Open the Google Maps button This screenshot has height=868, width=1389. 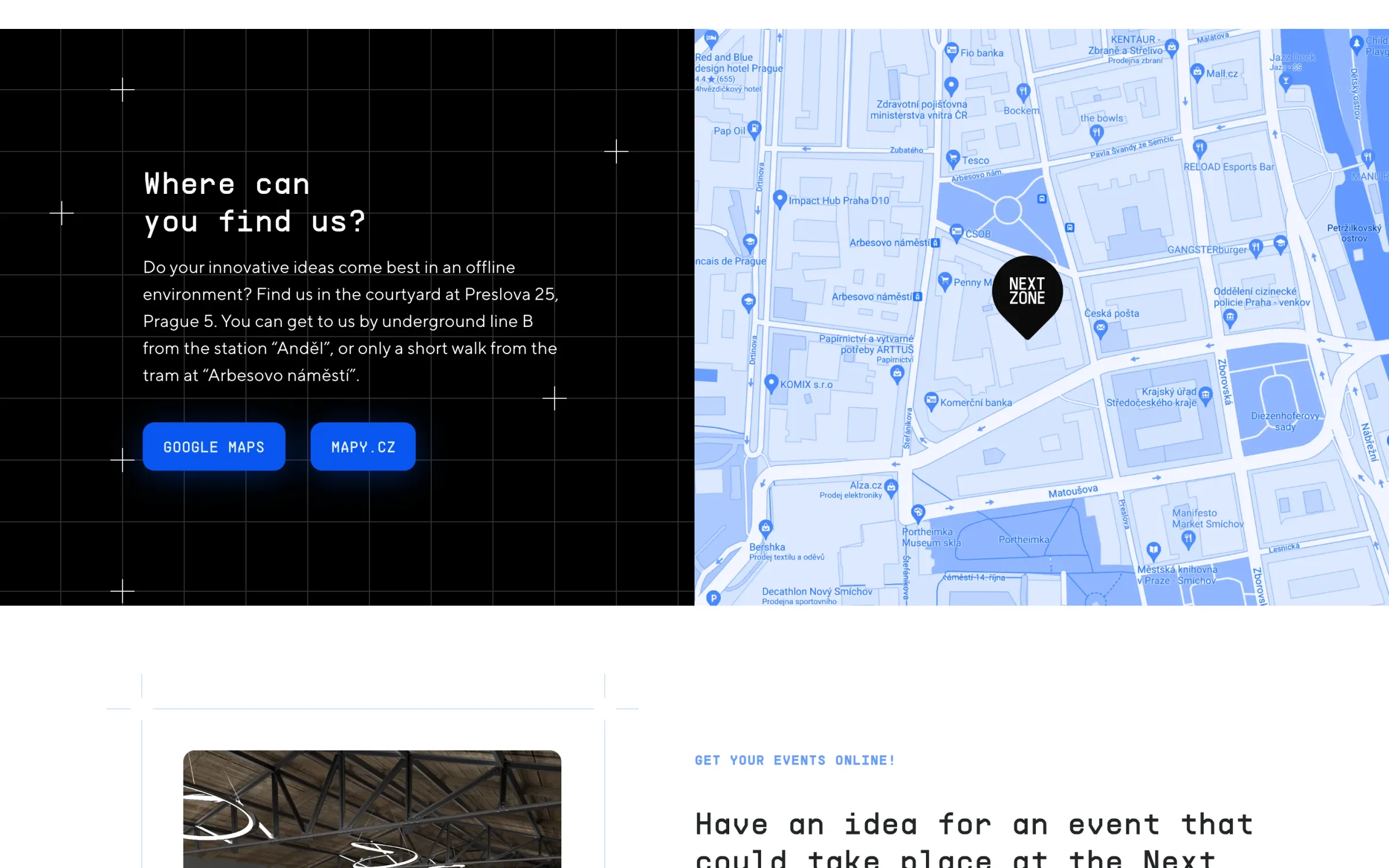click(x=214, y=447)
